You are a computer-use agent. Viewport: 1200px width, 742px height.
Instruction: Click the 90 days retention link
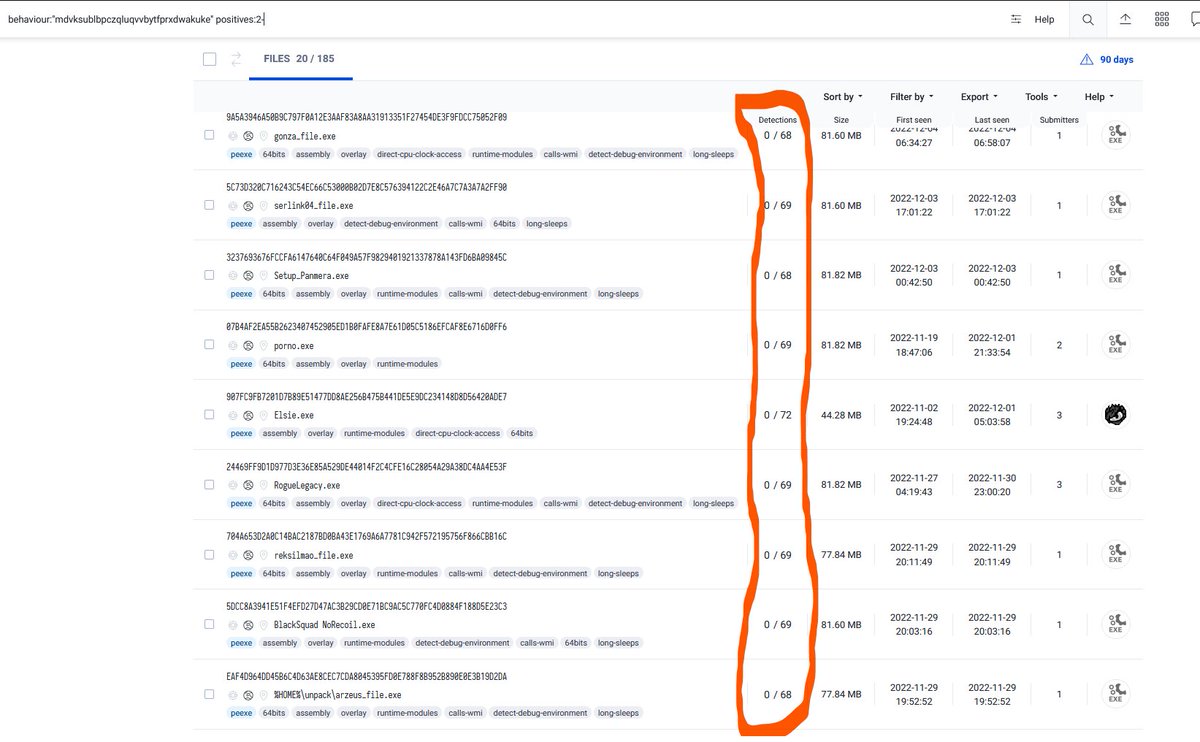(x=1116, y=60)
